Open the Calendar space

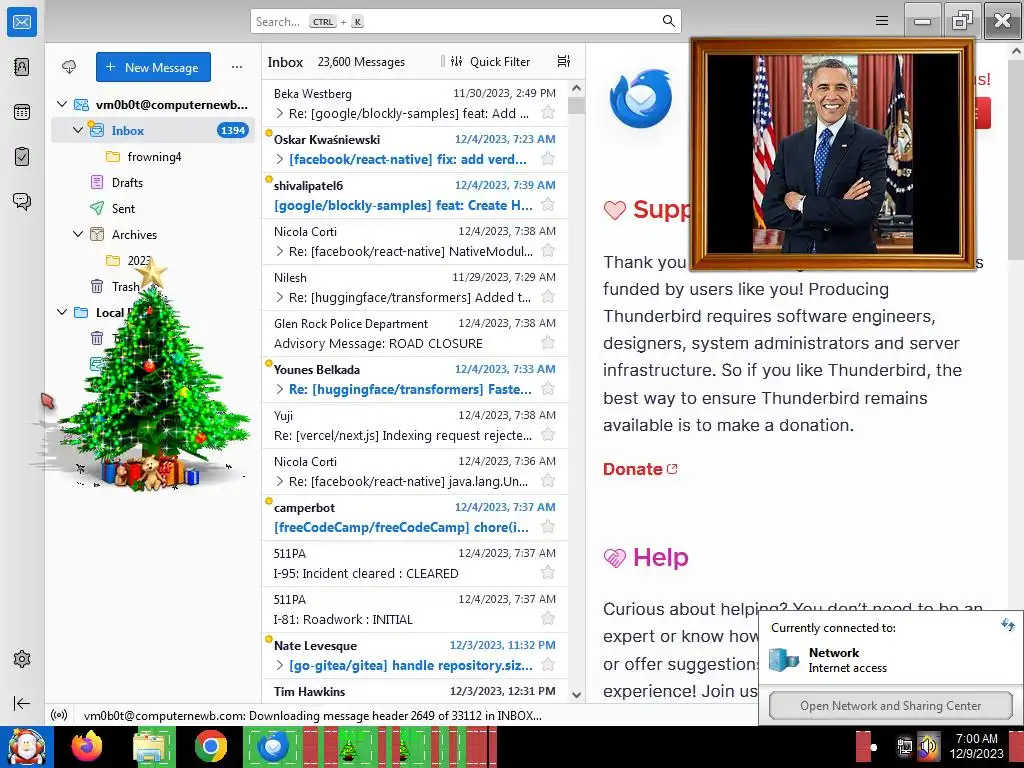22,112
